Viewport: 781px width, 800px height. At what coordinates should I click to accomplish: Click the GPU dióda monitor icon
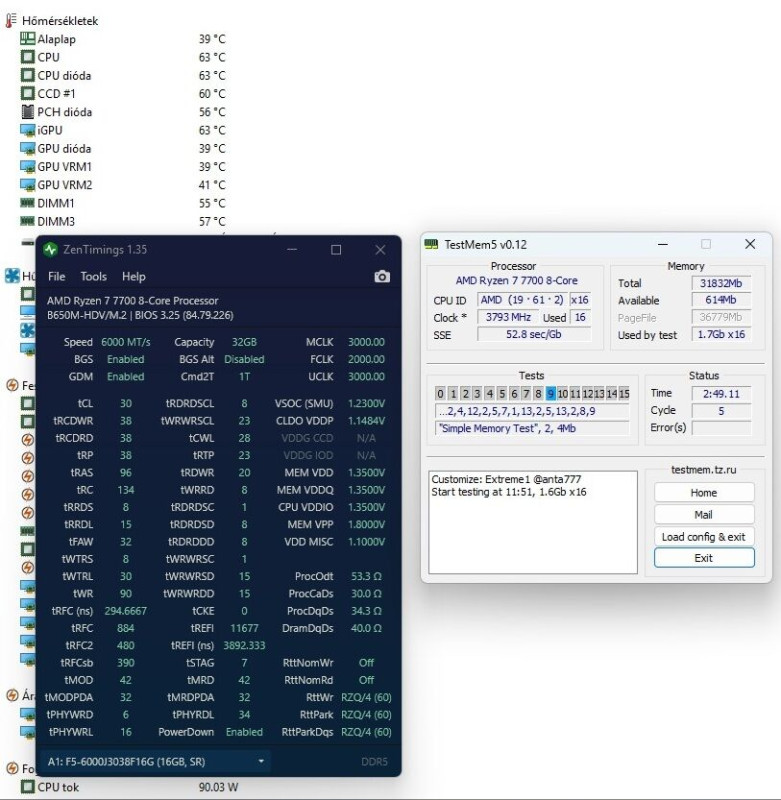point(28,148)
